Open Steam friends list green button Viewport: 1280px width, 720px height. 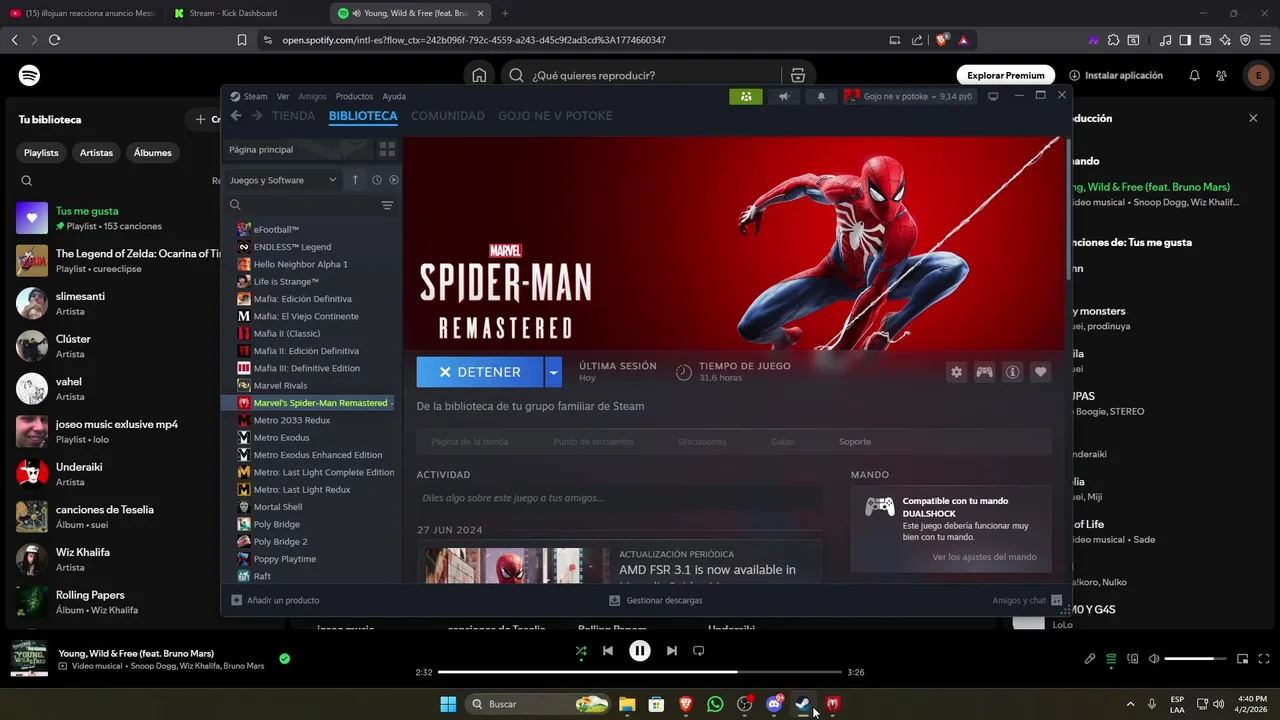(x=746, y=96)
